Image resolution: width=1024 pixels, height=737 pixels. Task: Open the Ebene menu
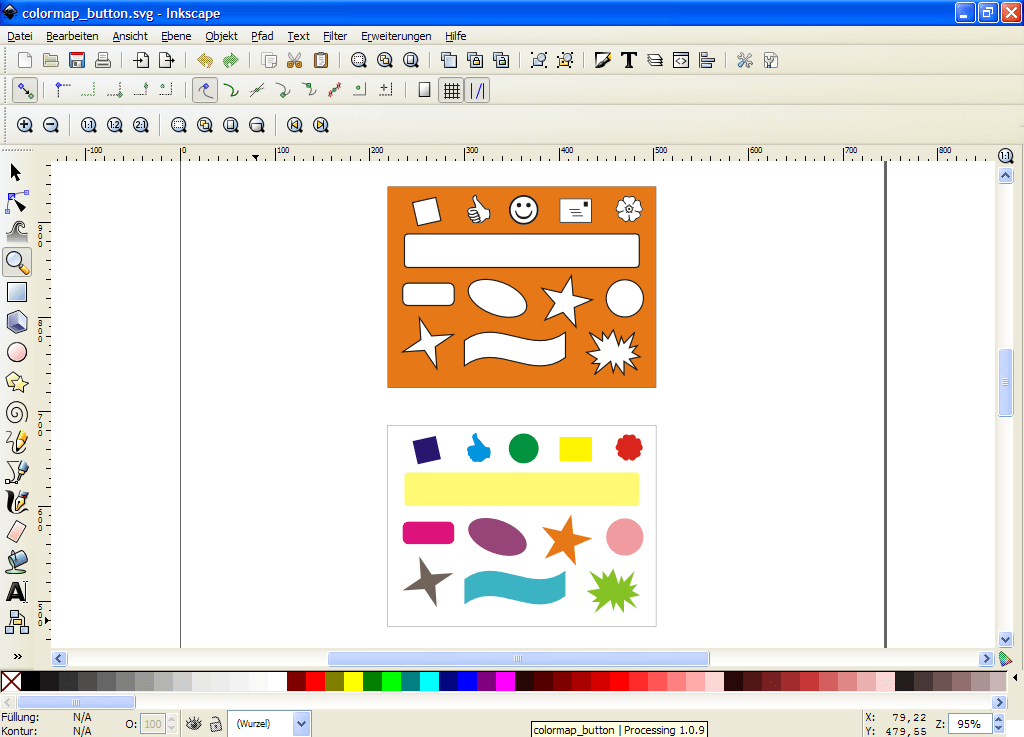coord(176,36)
